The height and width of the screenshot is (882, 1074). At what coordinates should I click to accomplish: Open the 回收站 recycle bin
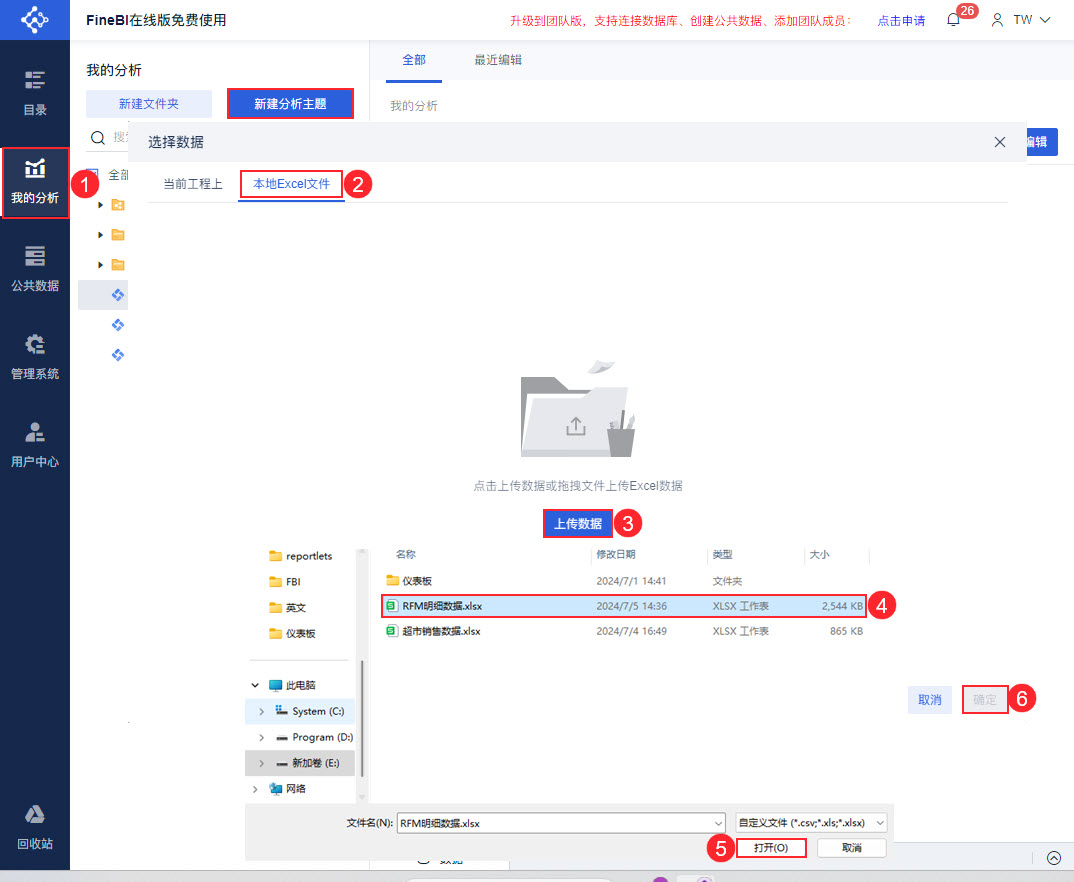click(35, 827)
